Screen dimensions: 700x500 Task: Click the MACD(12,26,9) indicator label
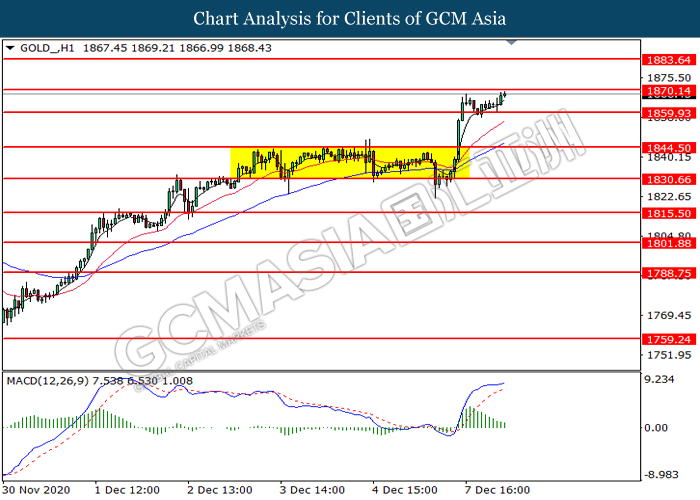[48, 381]
